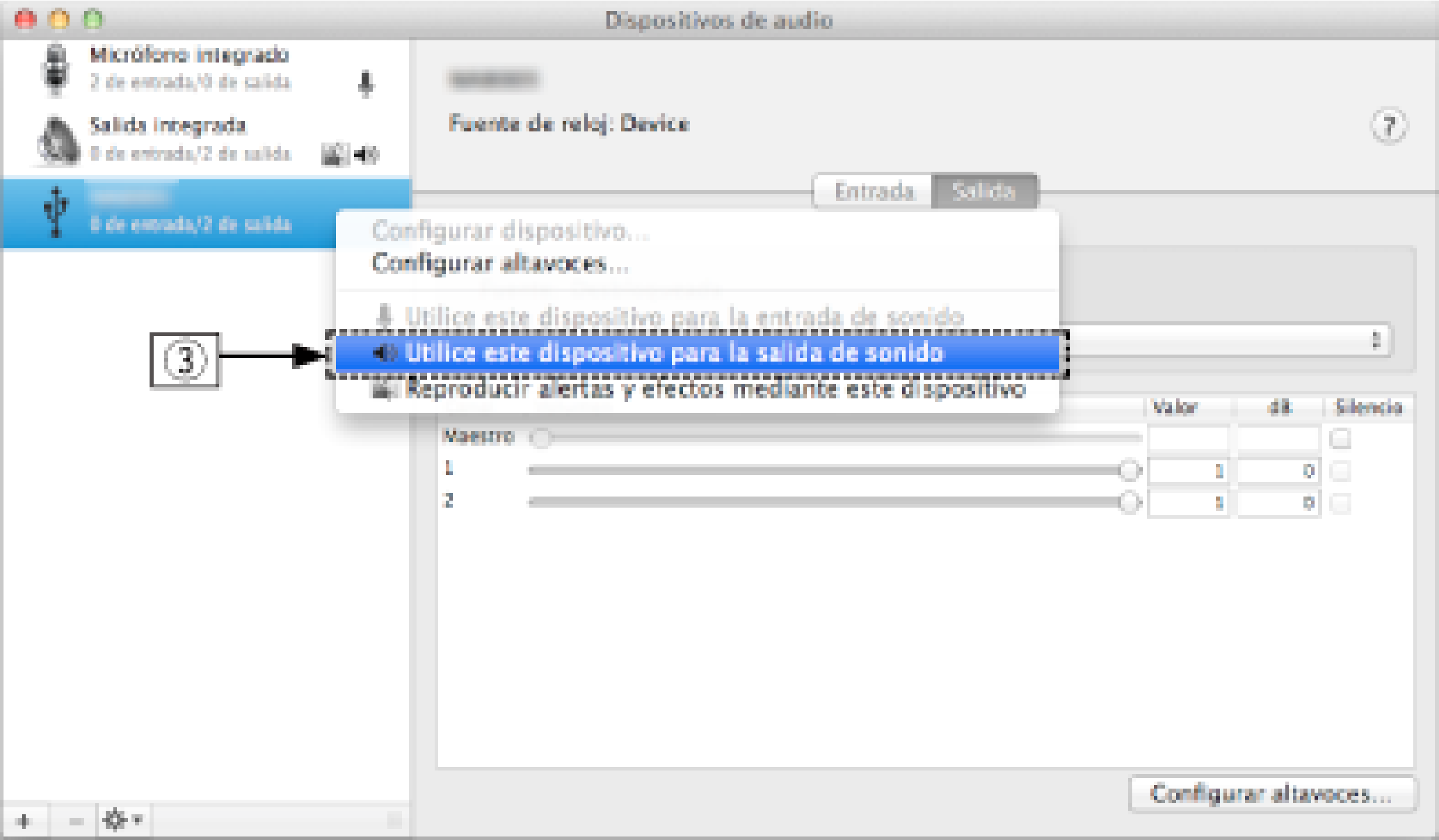This screenshot has height=840, width=1439.
Task: Choose Utilice este dispositivo para la salida de sonido
Action: click(x=673, y=353)
